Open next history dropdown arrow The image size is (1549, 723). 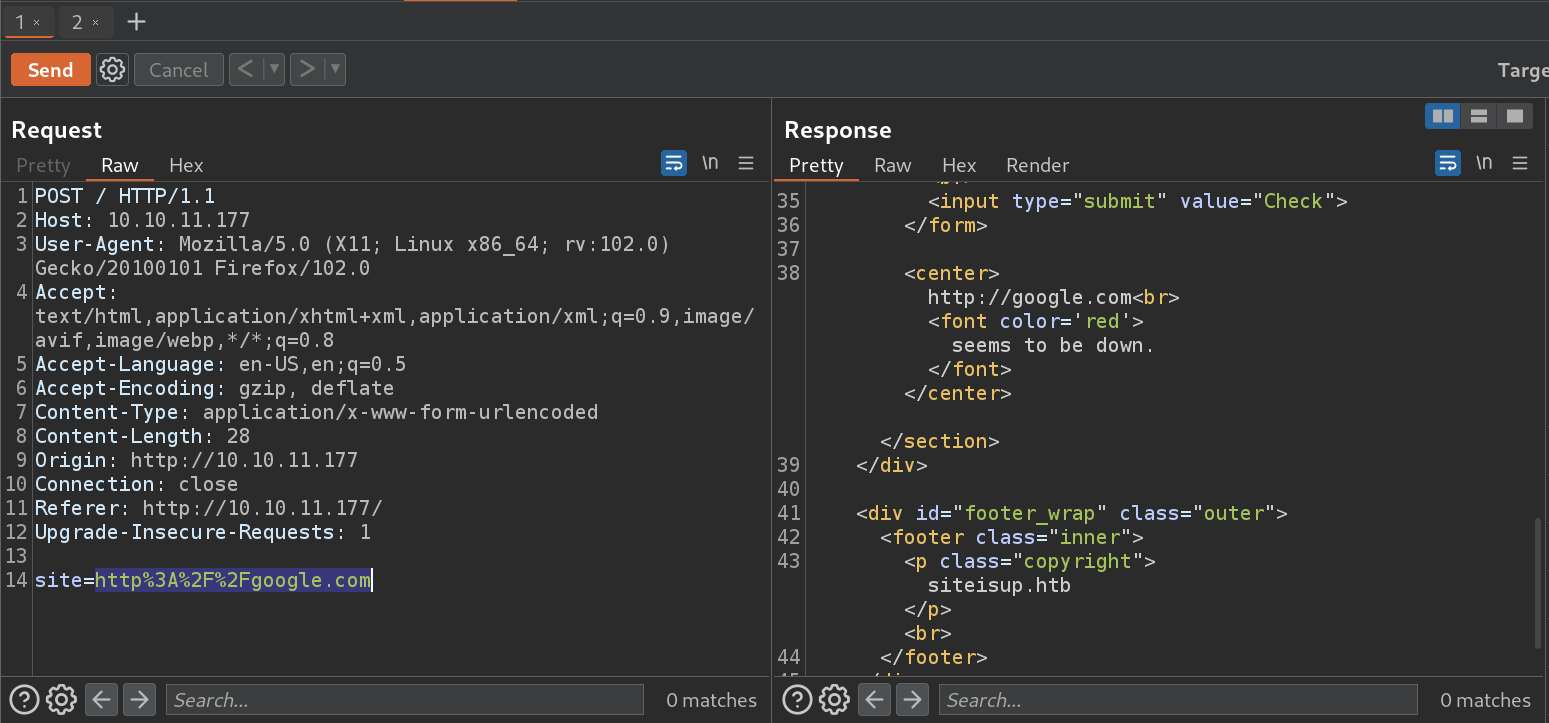coord(335,69)
